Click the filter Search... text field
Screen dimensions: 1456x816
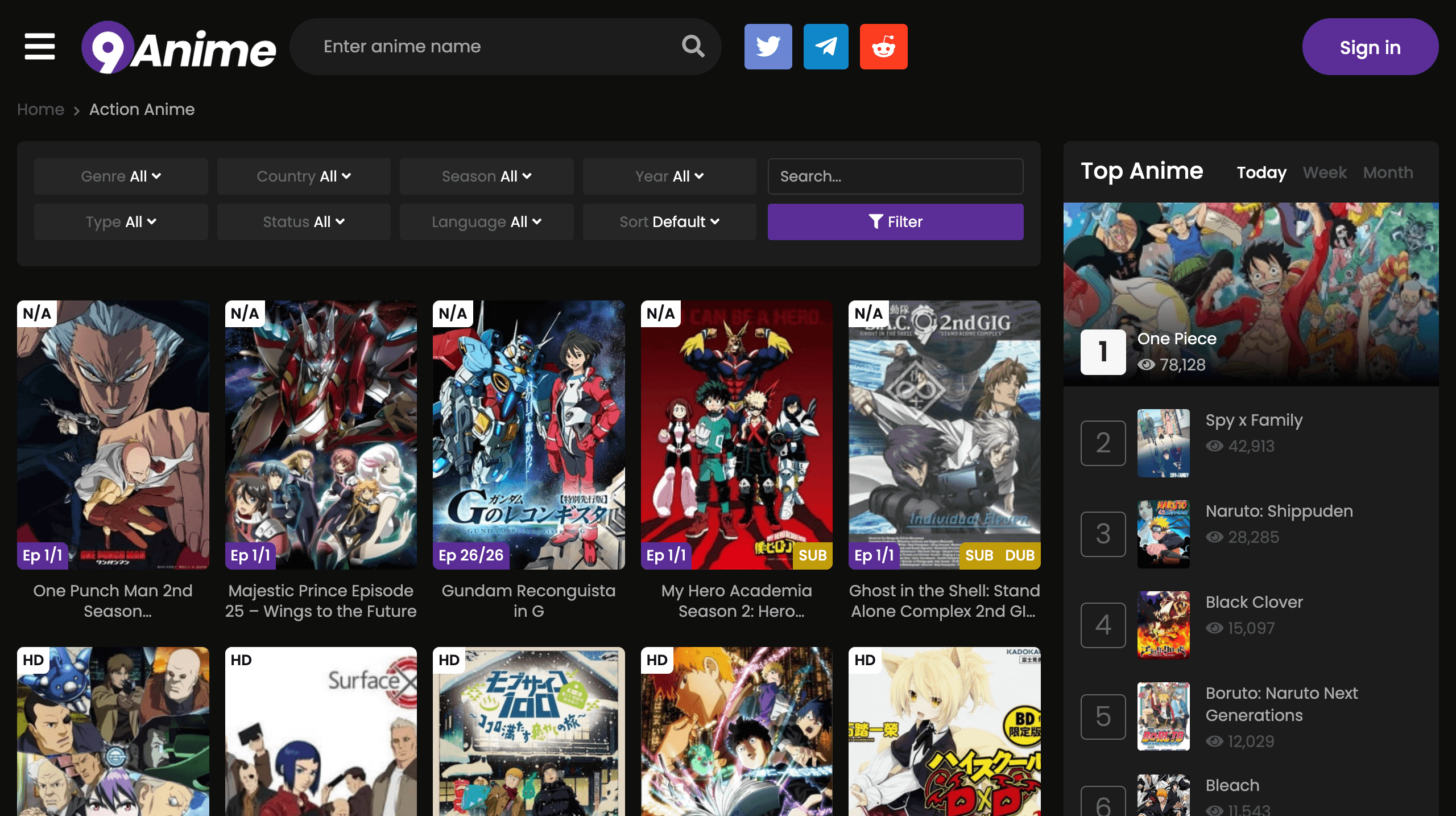click(895, 176)
